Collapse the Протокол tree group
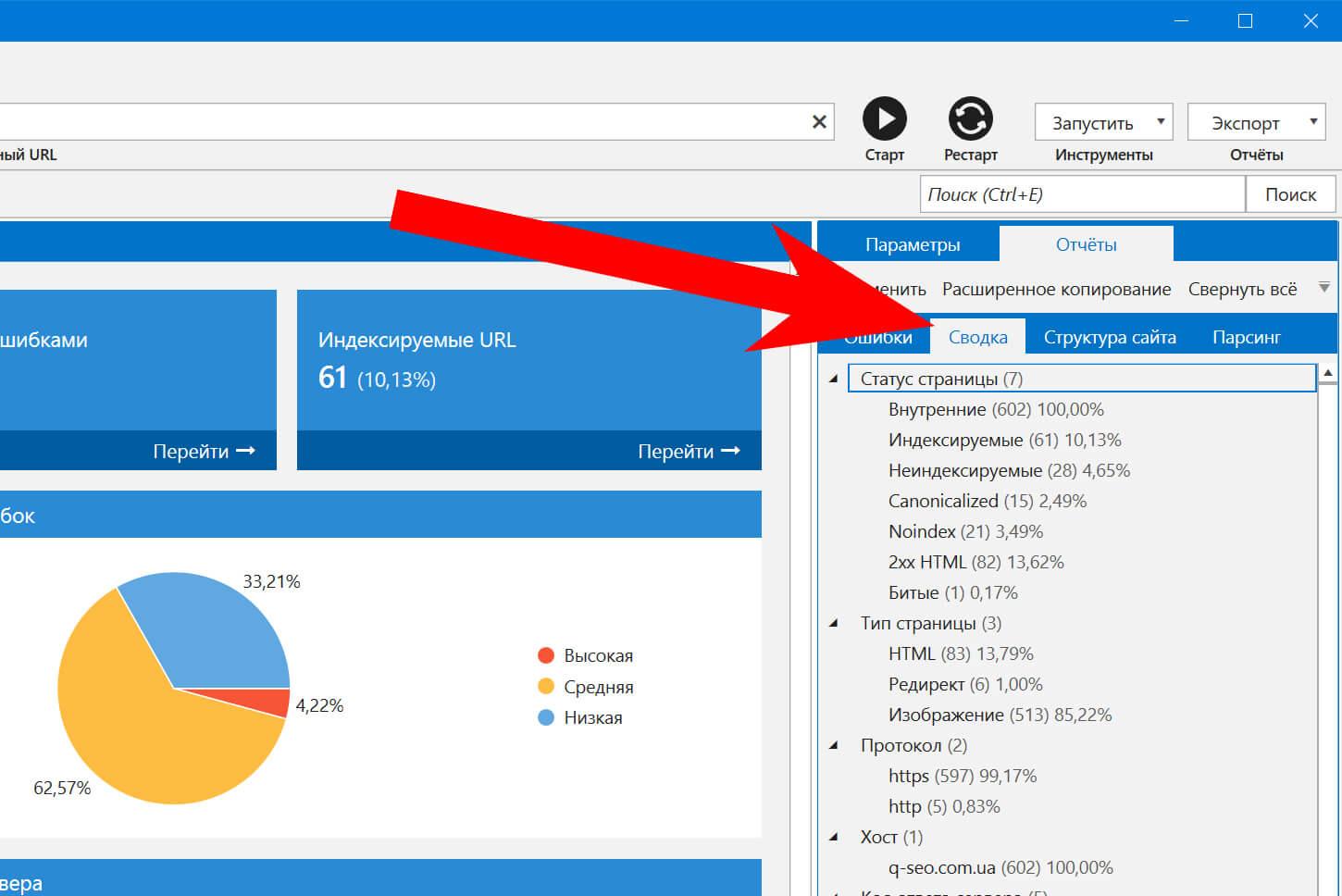The height and width of the screenshot is (896, 1342). [x=834, y=745]
